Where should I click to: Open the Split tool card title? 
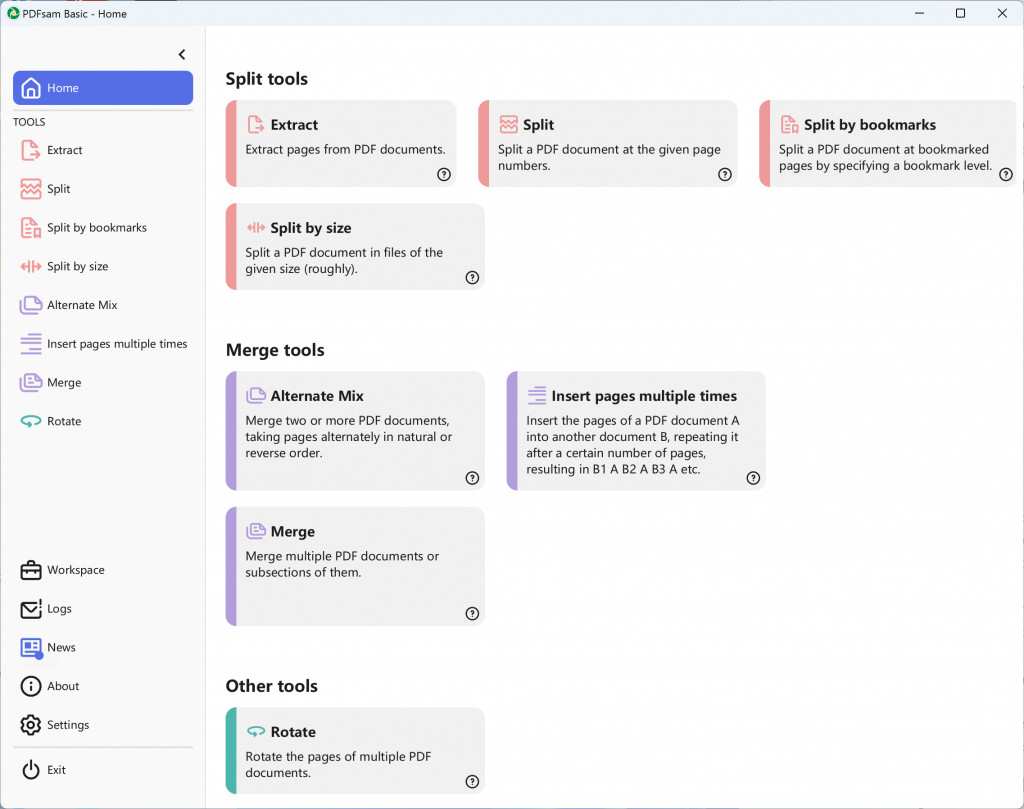pos(538,125)
